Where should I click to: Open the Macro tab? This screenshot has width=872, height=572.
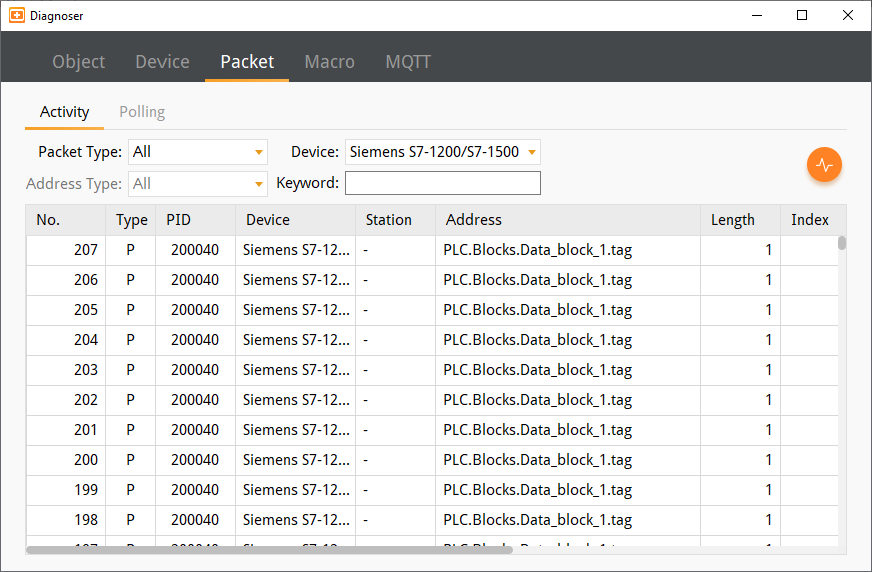pos(329,62)
